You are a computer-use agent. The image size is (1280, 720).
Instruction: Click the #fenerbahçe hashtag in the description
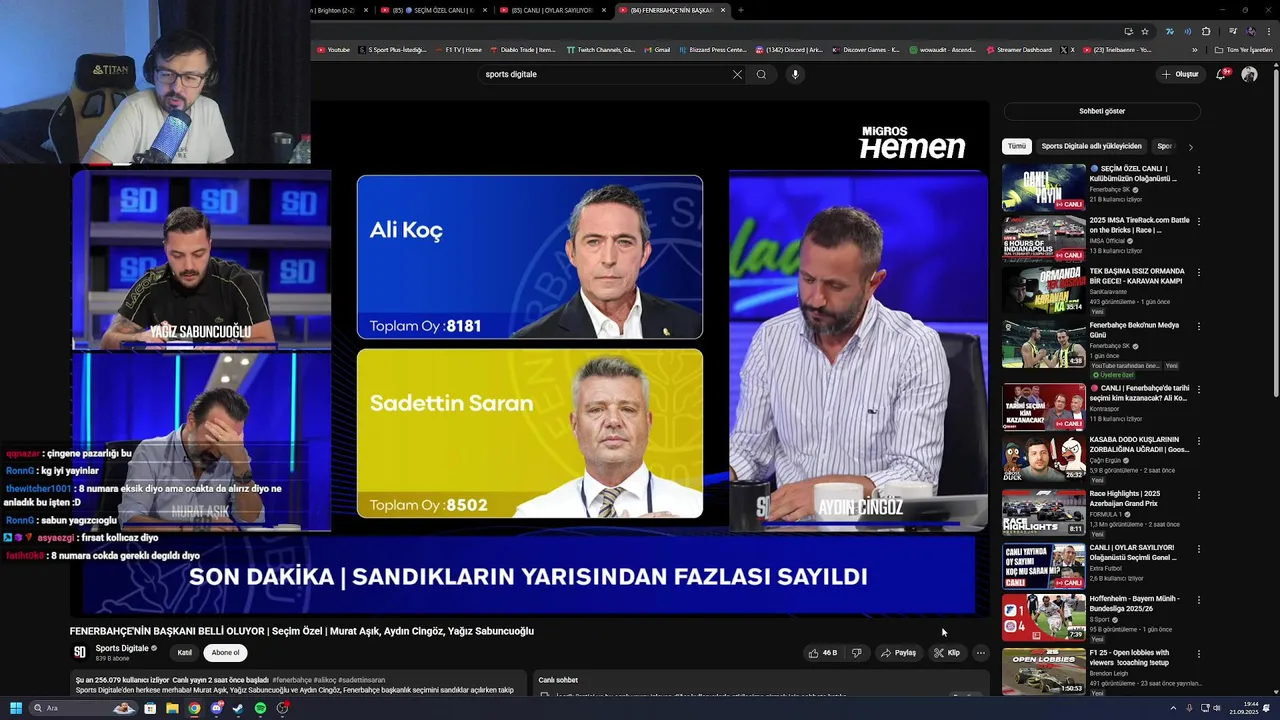(291, 680)
